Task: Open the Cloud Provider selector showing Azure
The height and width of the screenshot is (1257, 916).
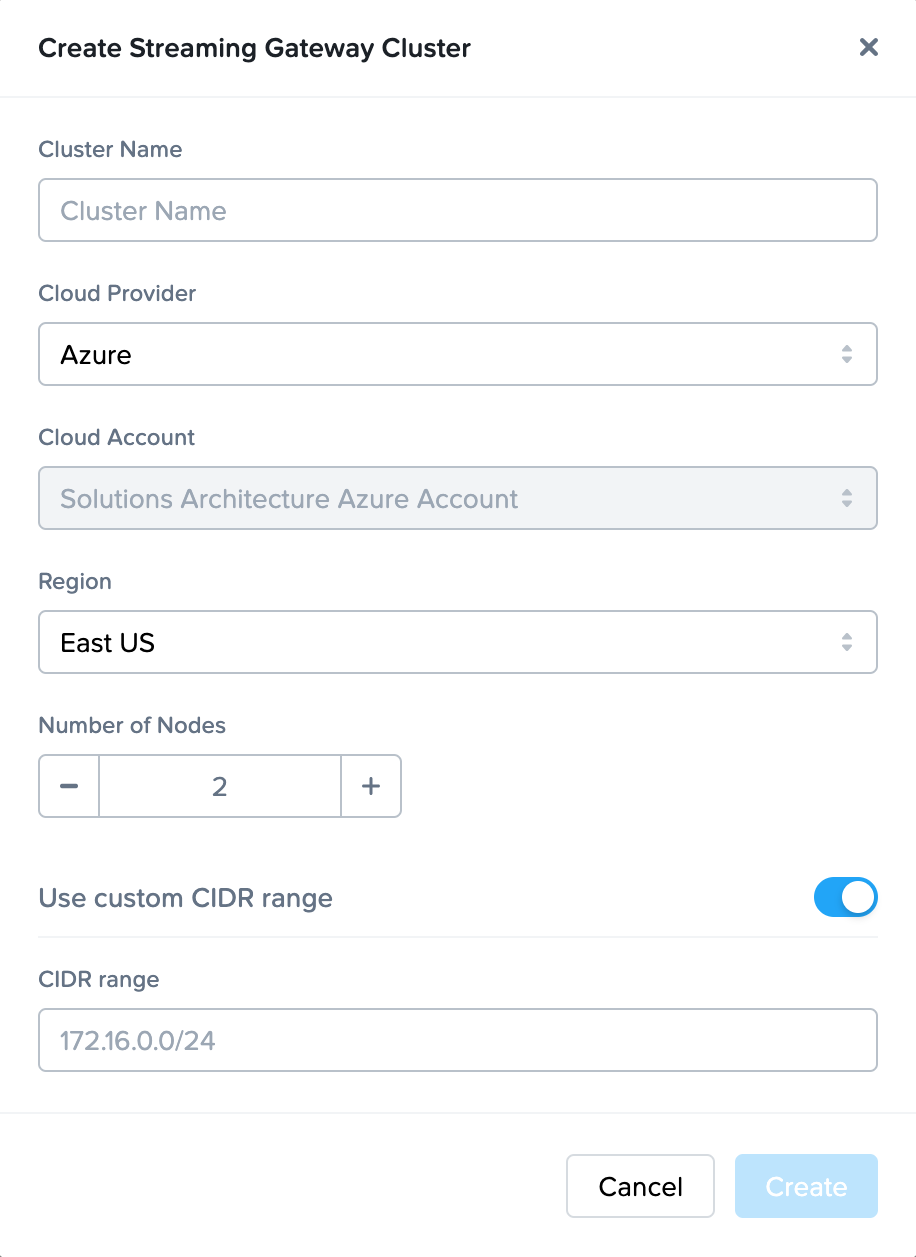Action: [x=457, y=354]
